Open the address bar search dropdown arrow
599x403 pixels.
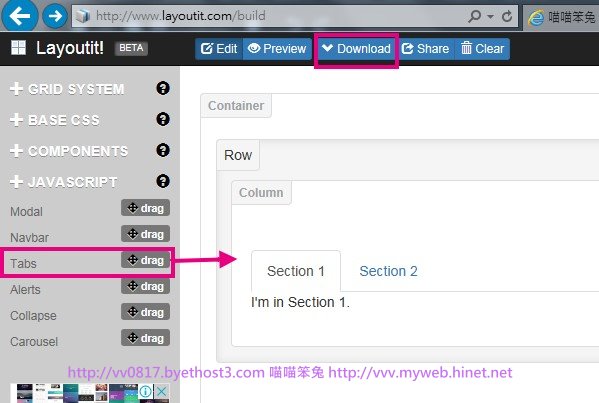click(x=491, y=16)
